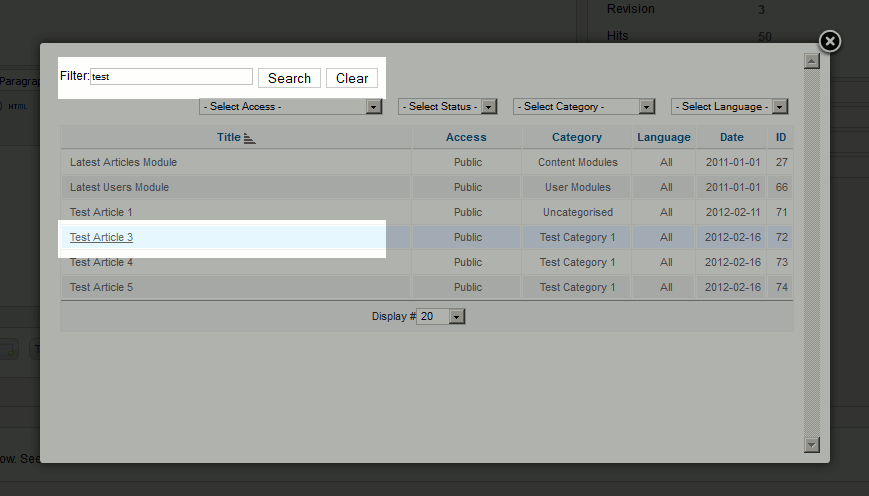Open the Display # count dropdown
Image resolution: width=869 pixels, height=496 pixels.
coord(441,316)
